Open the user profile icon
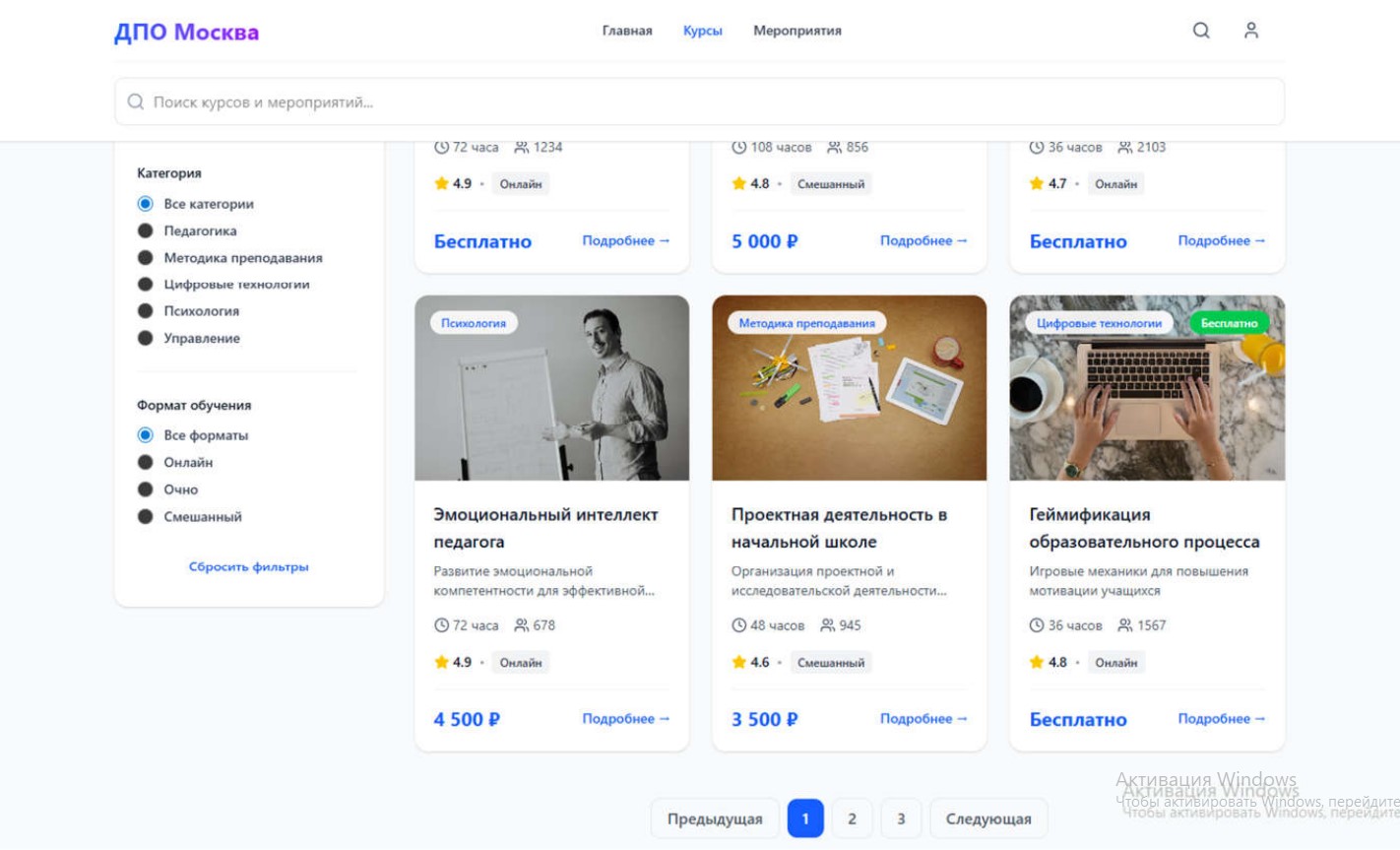1400x850 pixels. (1251, 31)
